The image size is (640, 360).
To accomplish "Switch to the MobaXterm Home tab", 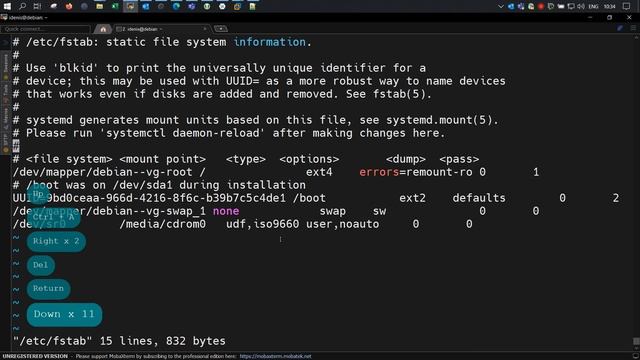I will point(103,29).
